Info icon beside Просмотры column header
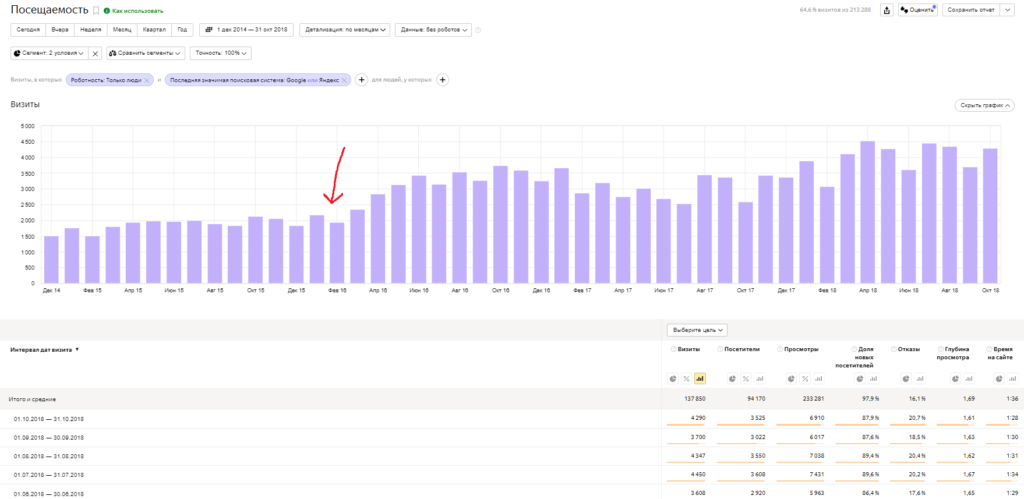Screen dimensions: 1024x499 [780, 349]
